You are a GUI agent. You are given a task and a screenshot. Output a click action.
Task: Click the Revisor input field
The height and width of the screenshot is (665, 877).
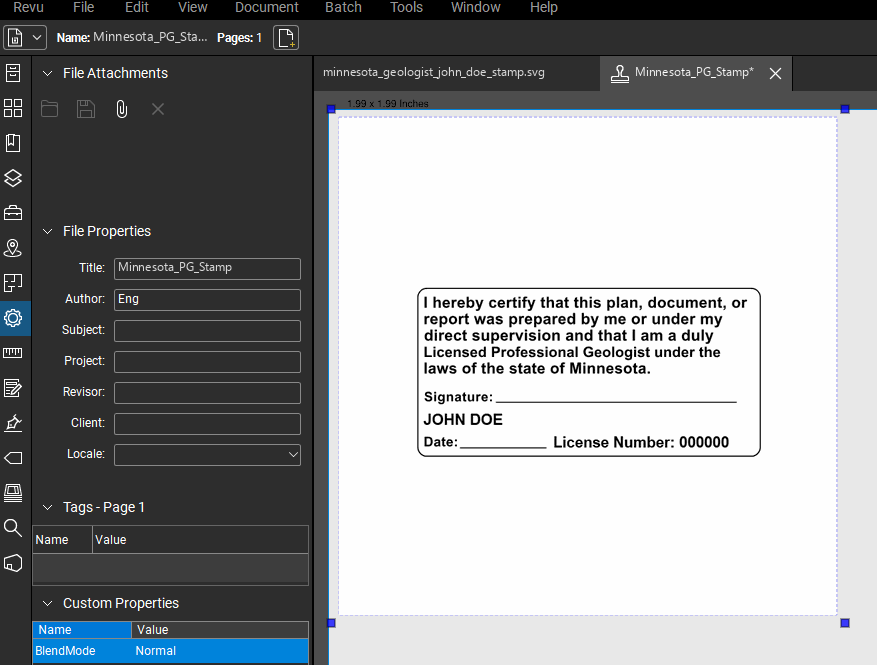pyautogui.click(x=208, y=393)
